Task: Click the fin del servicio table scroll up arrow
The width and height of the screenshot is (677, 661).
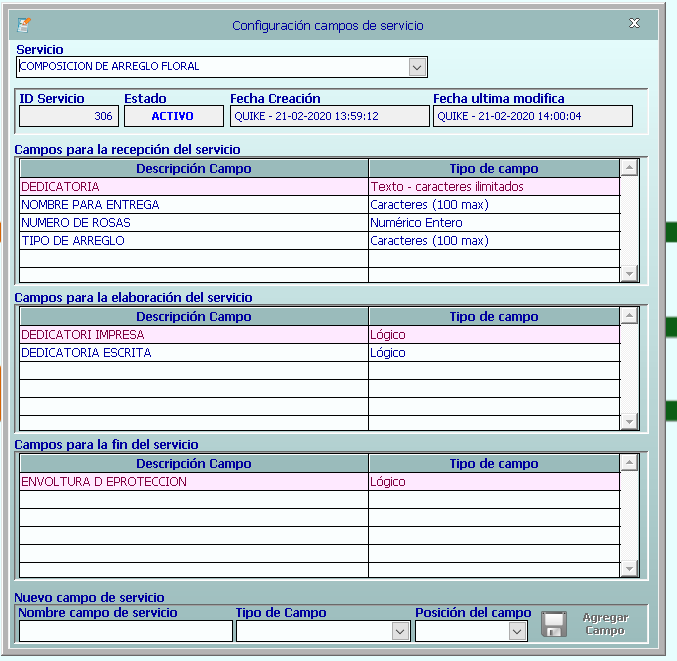Action: click(630, 462)
